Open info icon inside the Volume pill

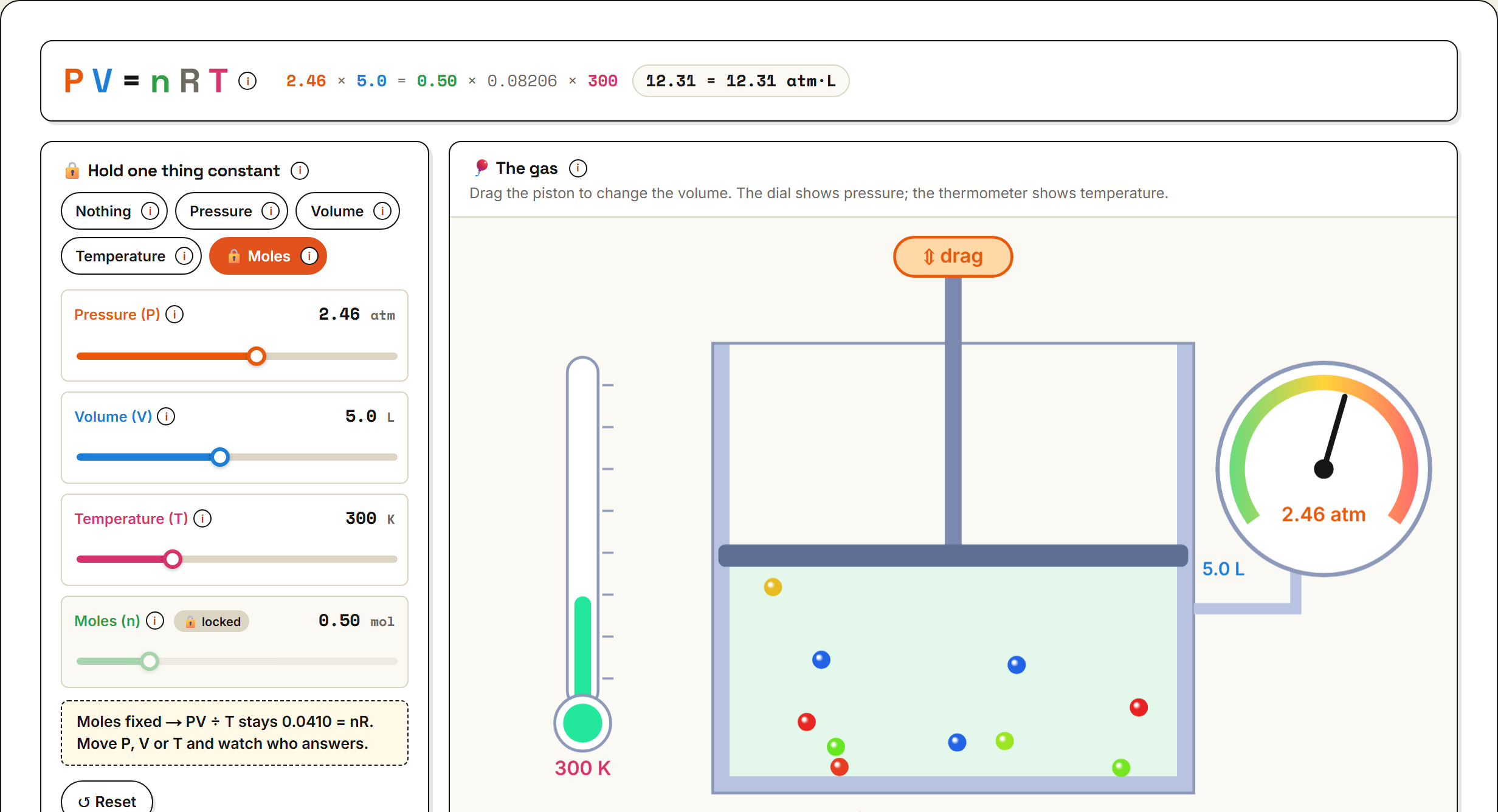tap(382, 211)
